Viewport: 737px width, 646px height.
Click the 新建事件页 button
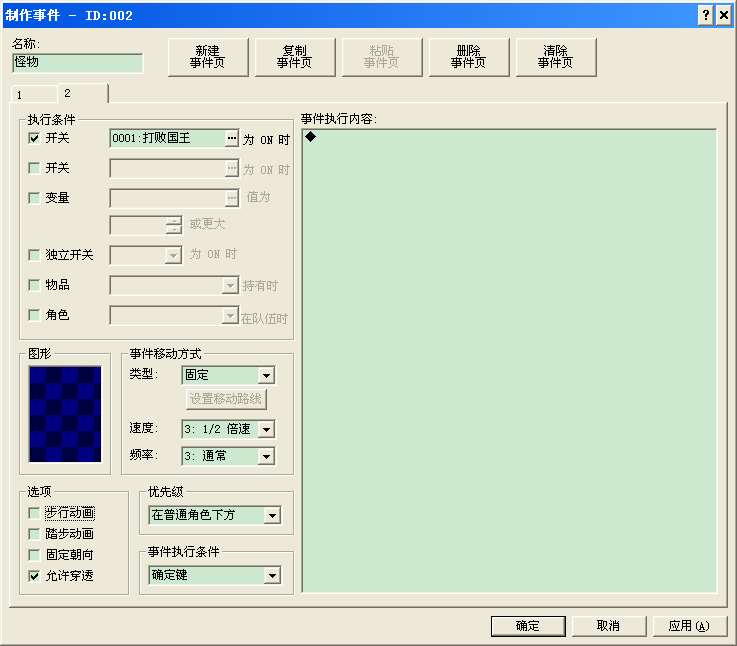[208, 57]
